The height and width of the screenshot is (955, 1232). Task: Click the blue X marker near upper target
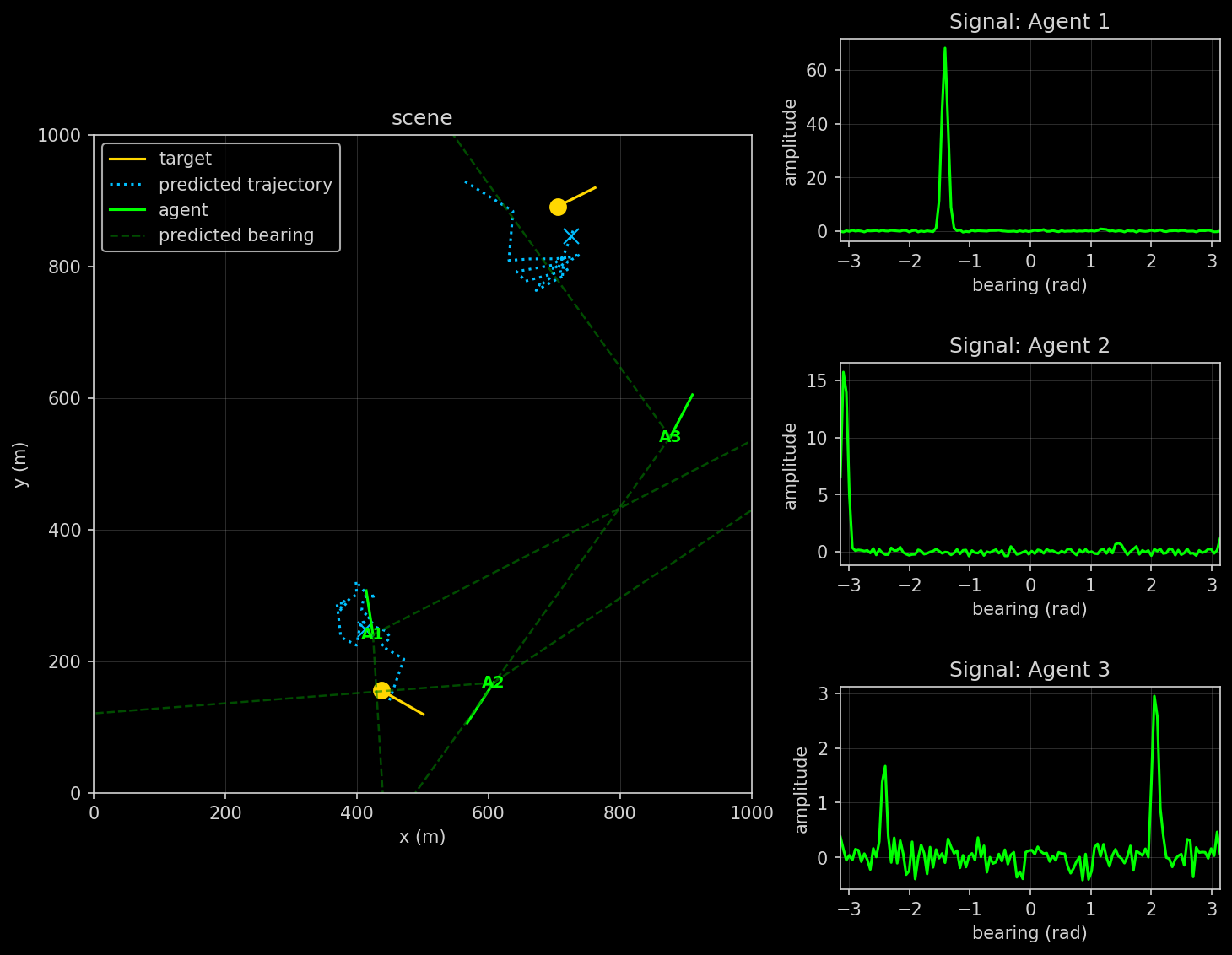pyautogui.click(x=571, y=236)
